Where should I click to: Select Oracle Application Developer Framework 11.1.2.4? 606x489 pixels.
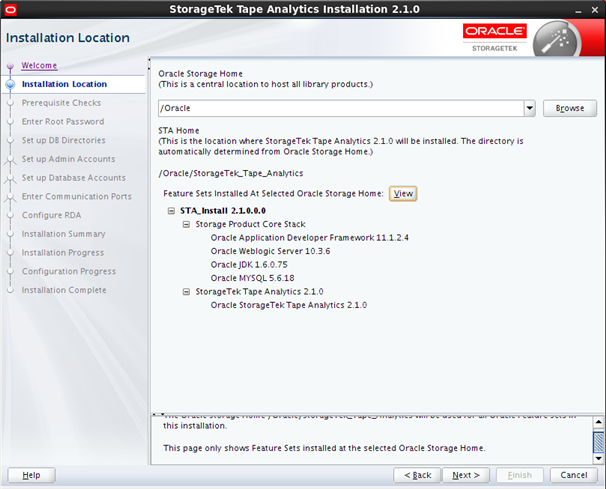point(310,237)
